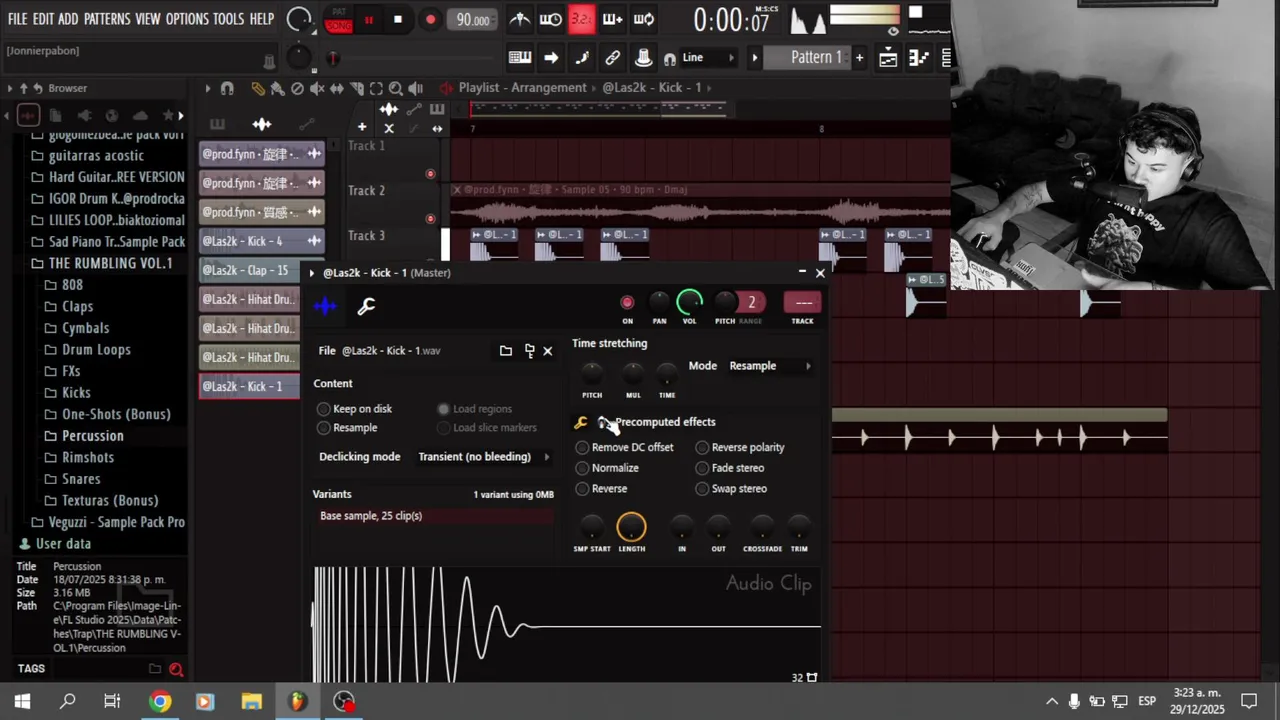Open the sampler channel menu arrow

[x=312, y=273]
